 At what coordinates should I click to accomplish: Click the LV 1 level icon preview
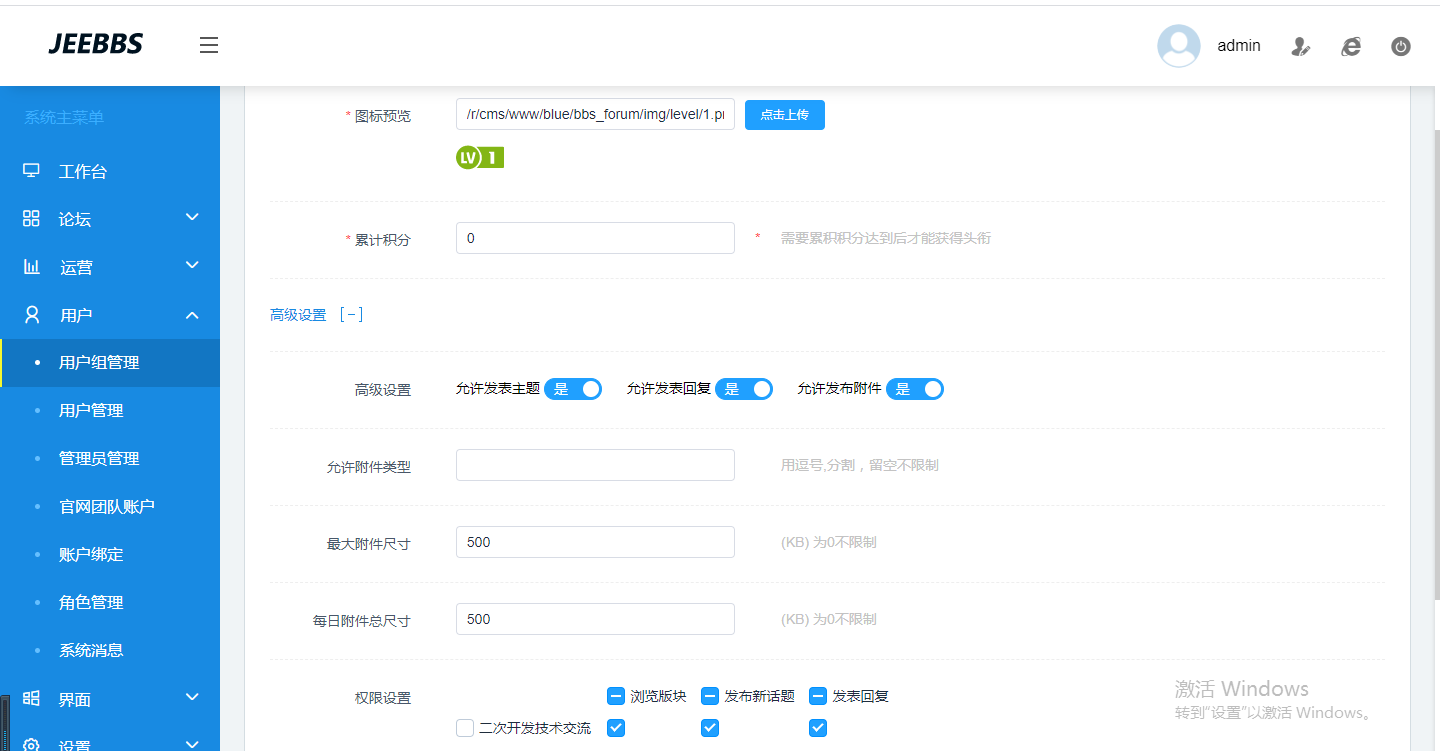click(x=480, y=157)
